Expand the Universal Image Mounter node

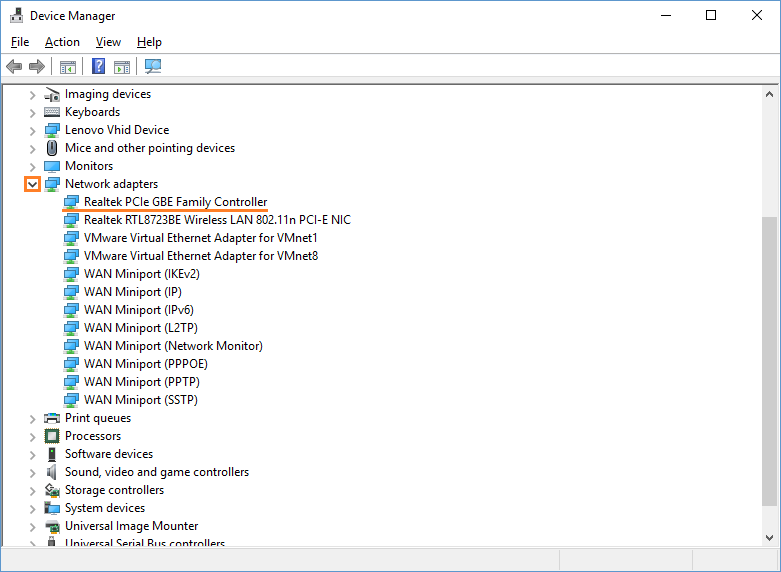pyautogui.click(x=32, y=527)
